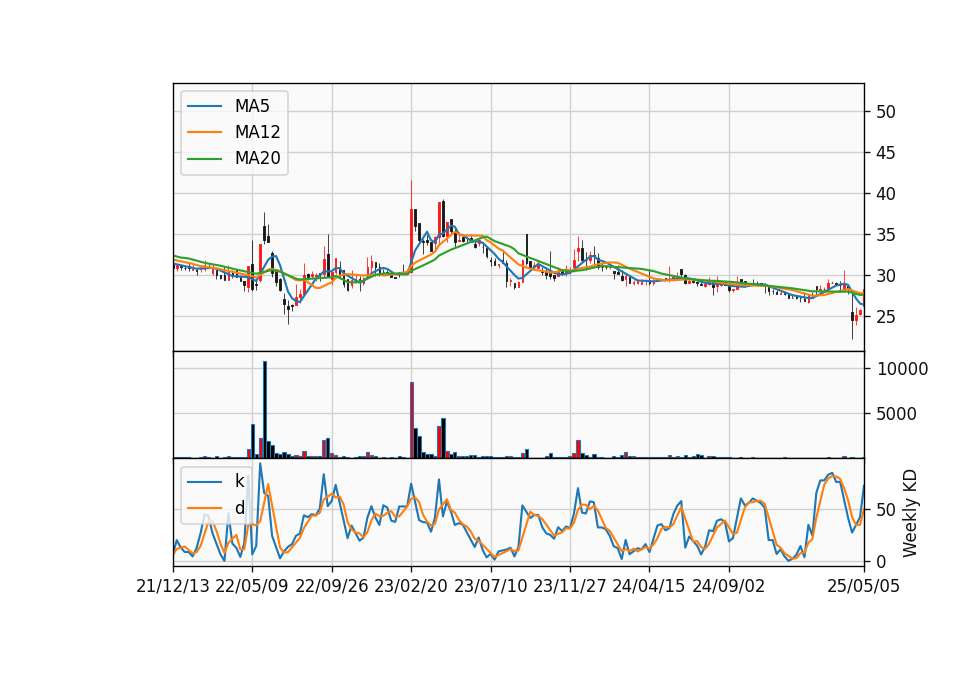Click the volume axis label 5000
The image size is (960, 690).
896,414
